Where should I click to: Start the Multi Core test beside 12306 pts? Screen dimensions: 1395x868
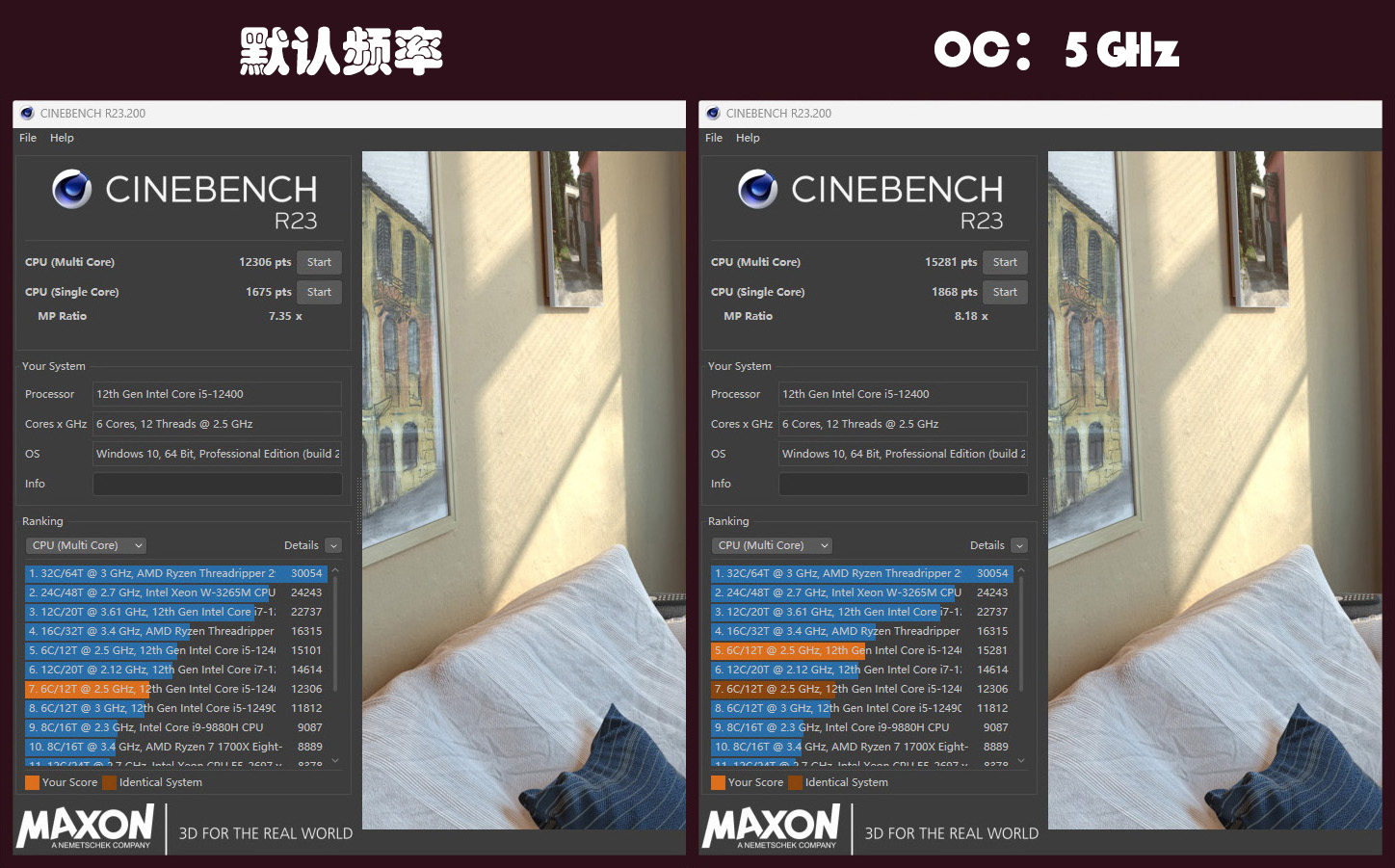click(319, 262)
